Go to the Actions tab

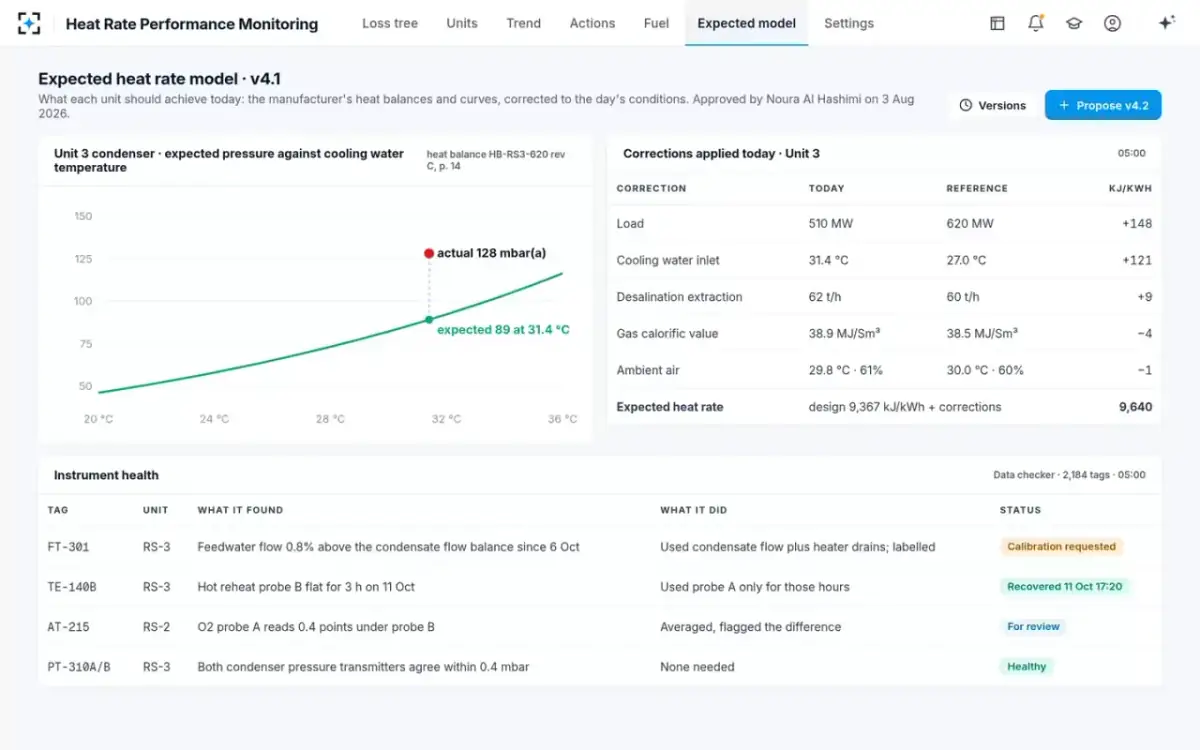pos(592,23)
